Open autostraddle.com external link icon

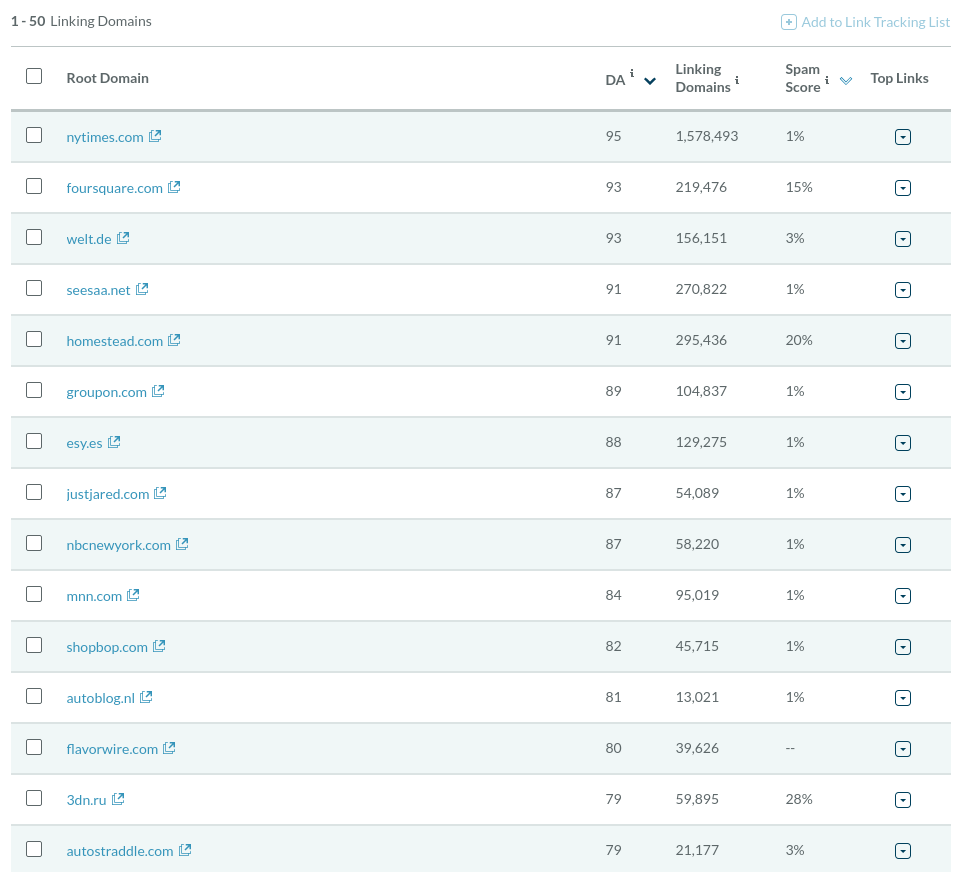(185, 850)
